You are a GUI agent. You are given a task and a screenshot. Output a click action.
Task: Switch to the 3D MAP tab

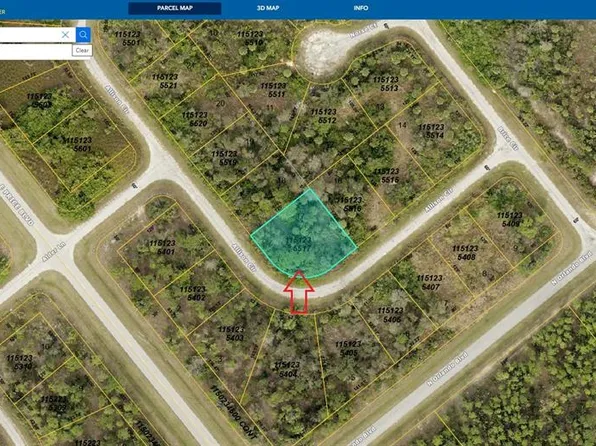pos(268,8)
